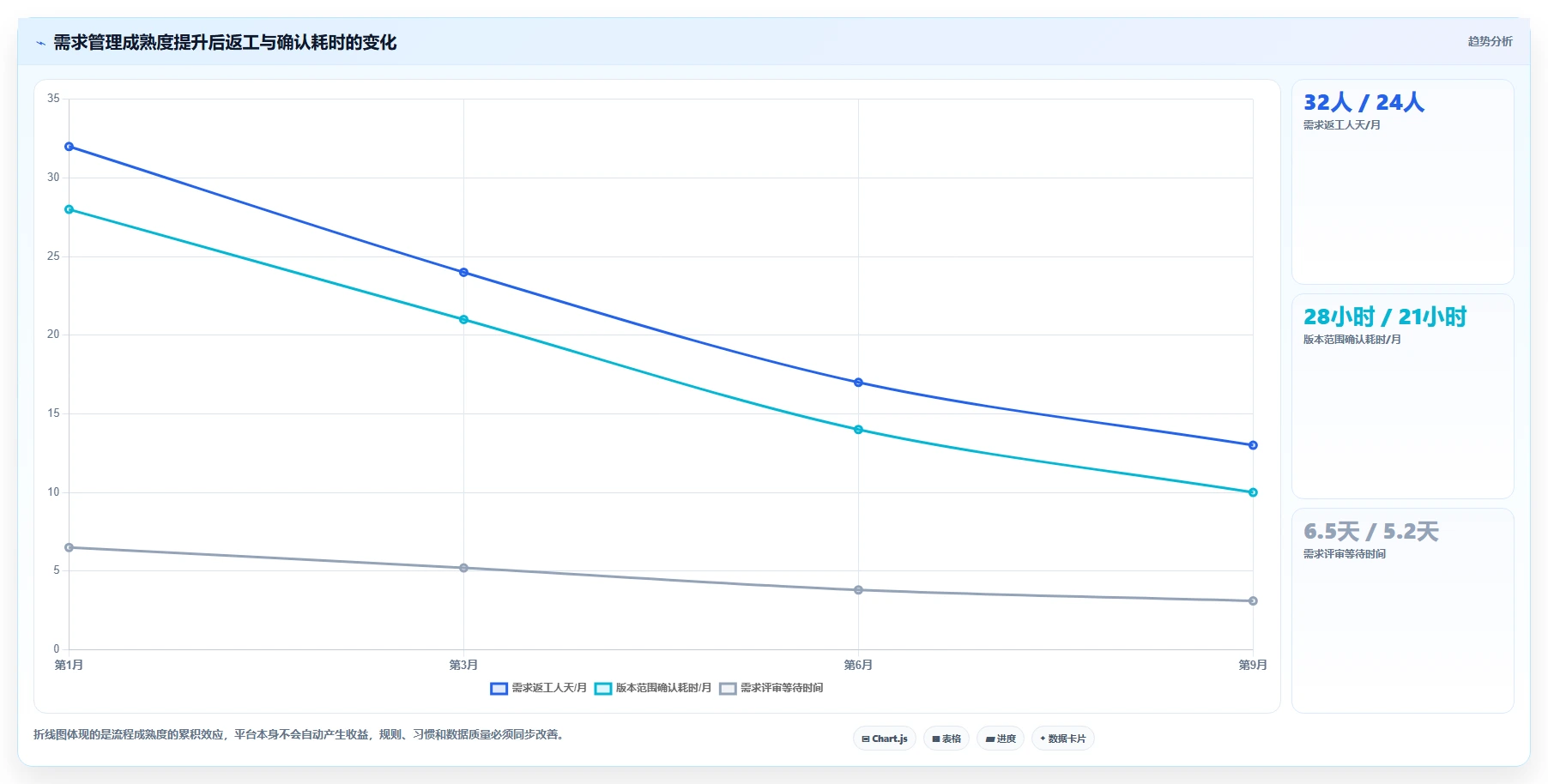Select the 表格 tag pill
Screen dimensions: 1548x784
click(x=946, y=739)
